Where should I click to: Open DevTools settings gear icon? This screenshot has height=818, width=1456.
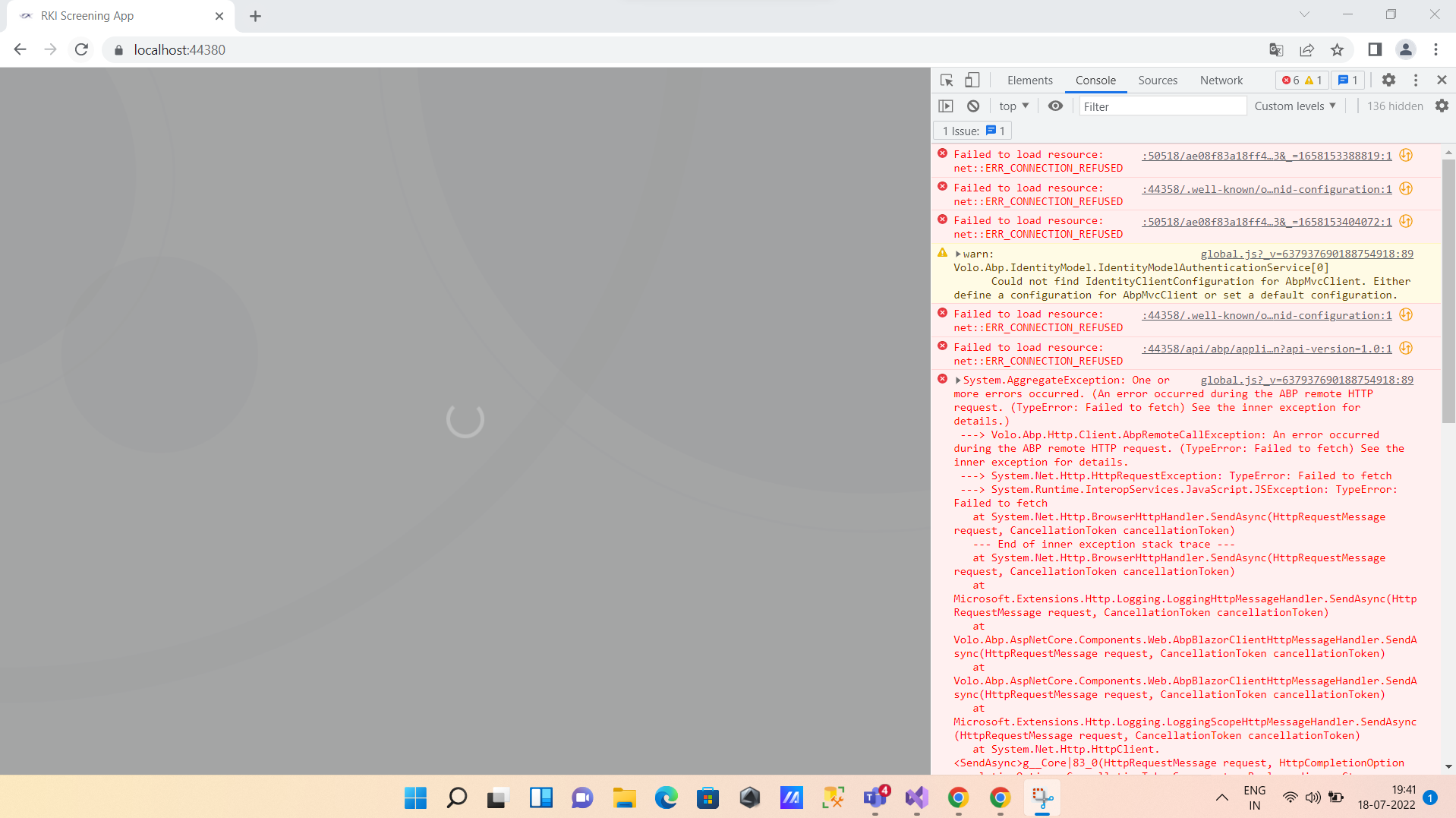click(1388, 80)
